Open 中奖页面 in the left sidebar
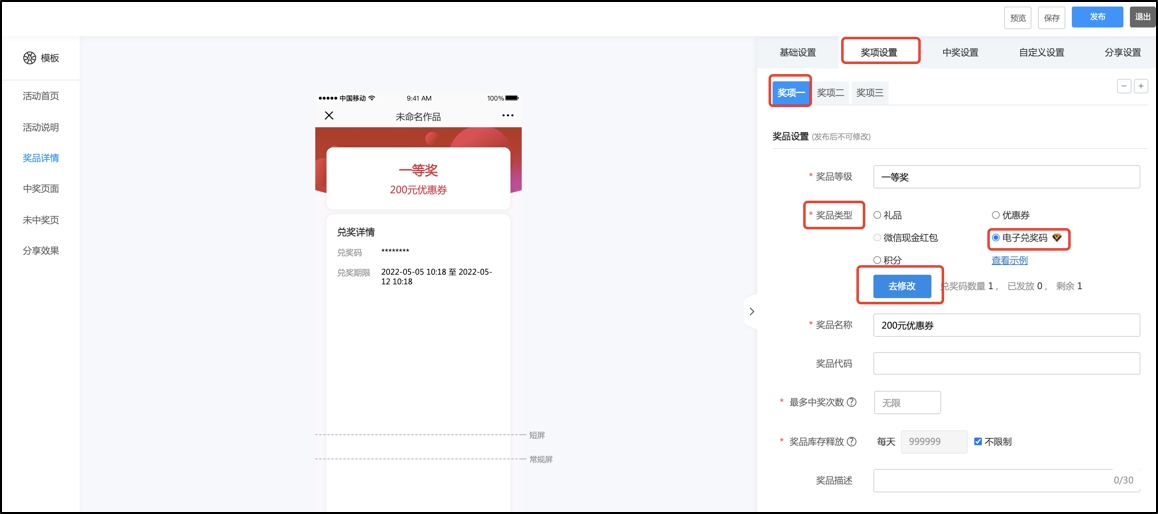Screen dimensions: 1158x514 [x=41, y=189]
